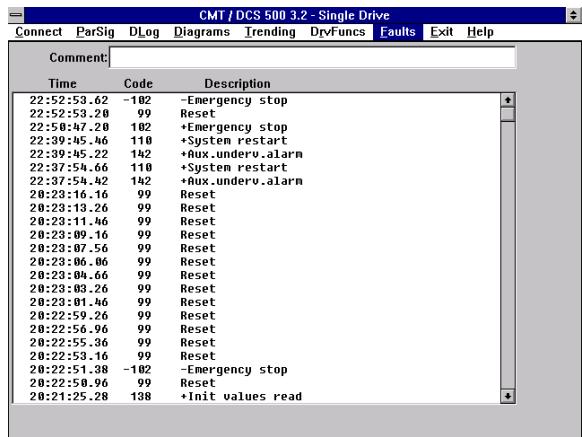Select the 22:39:45.22 +Aux.underv.alarm row
The height and width of the screenshot is (437, 582).
(x=256, y=154)
